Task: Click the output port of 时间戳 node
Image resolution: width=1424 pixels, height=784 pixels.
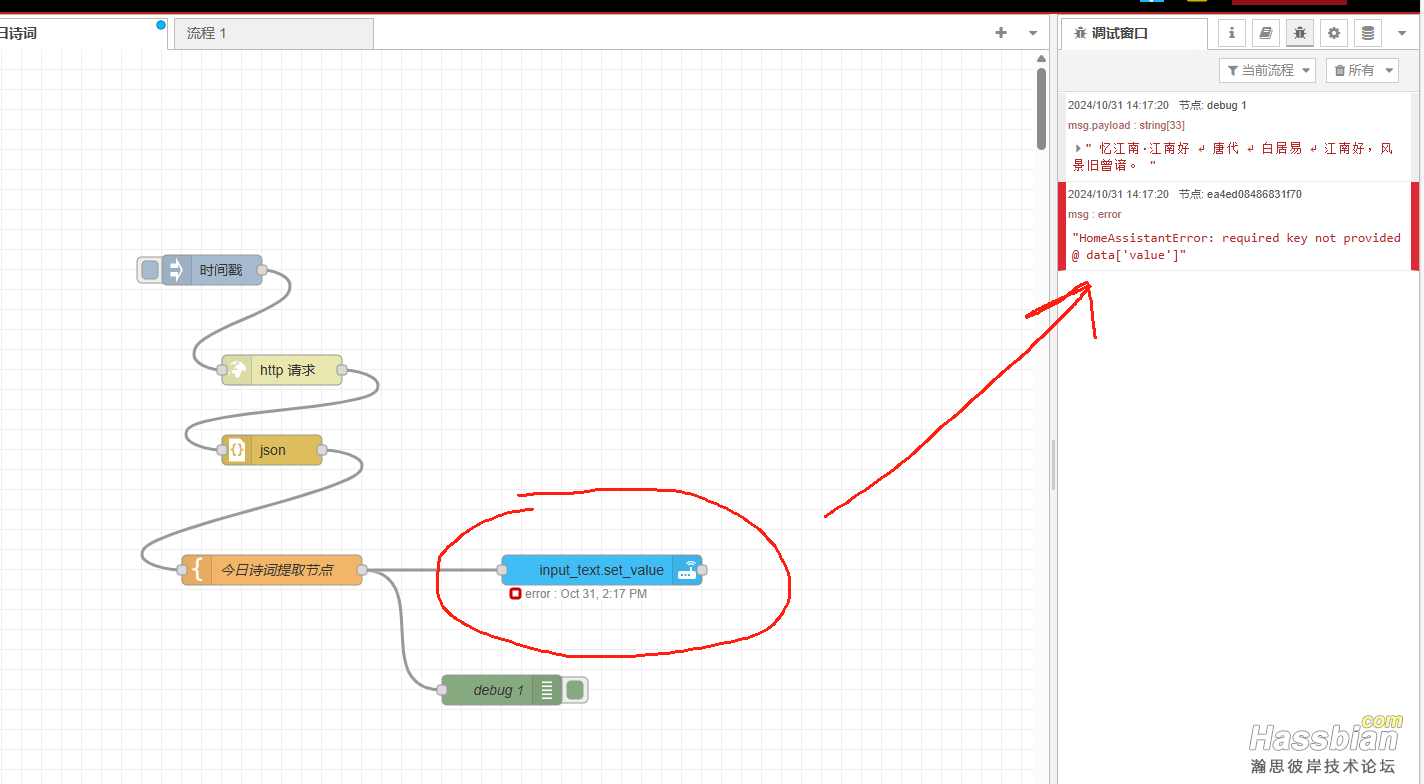Action: 262,270
